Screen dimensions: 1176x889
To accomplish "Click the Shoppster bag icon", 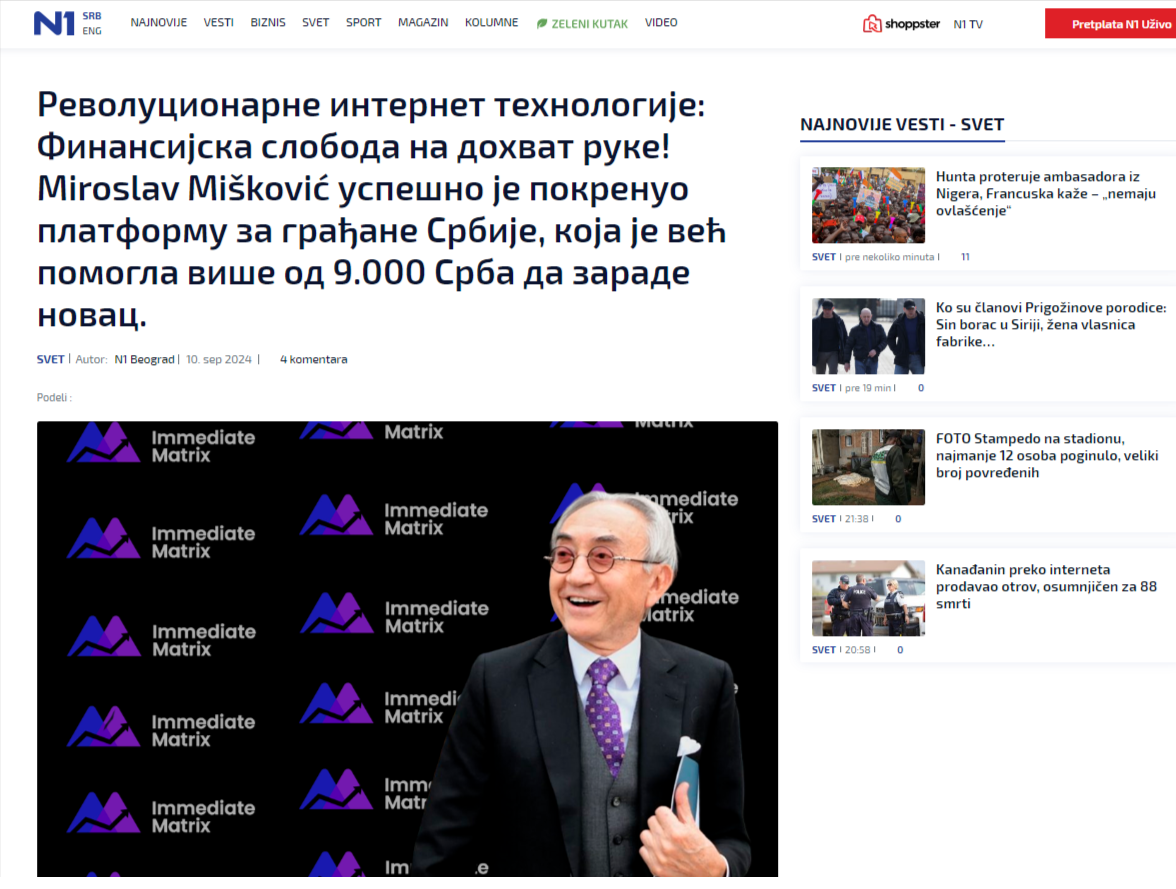I will [x=872, y=24].
